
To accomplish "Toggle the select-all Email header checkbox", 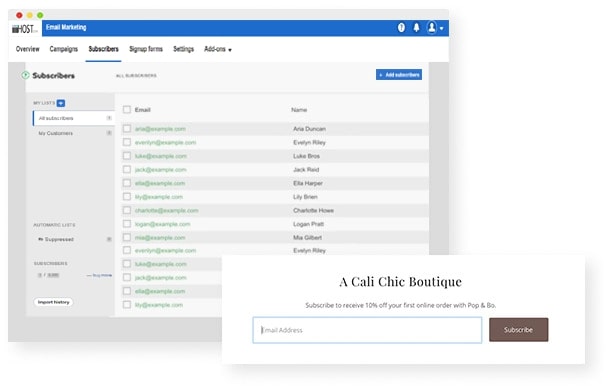I will coord(127,110).
